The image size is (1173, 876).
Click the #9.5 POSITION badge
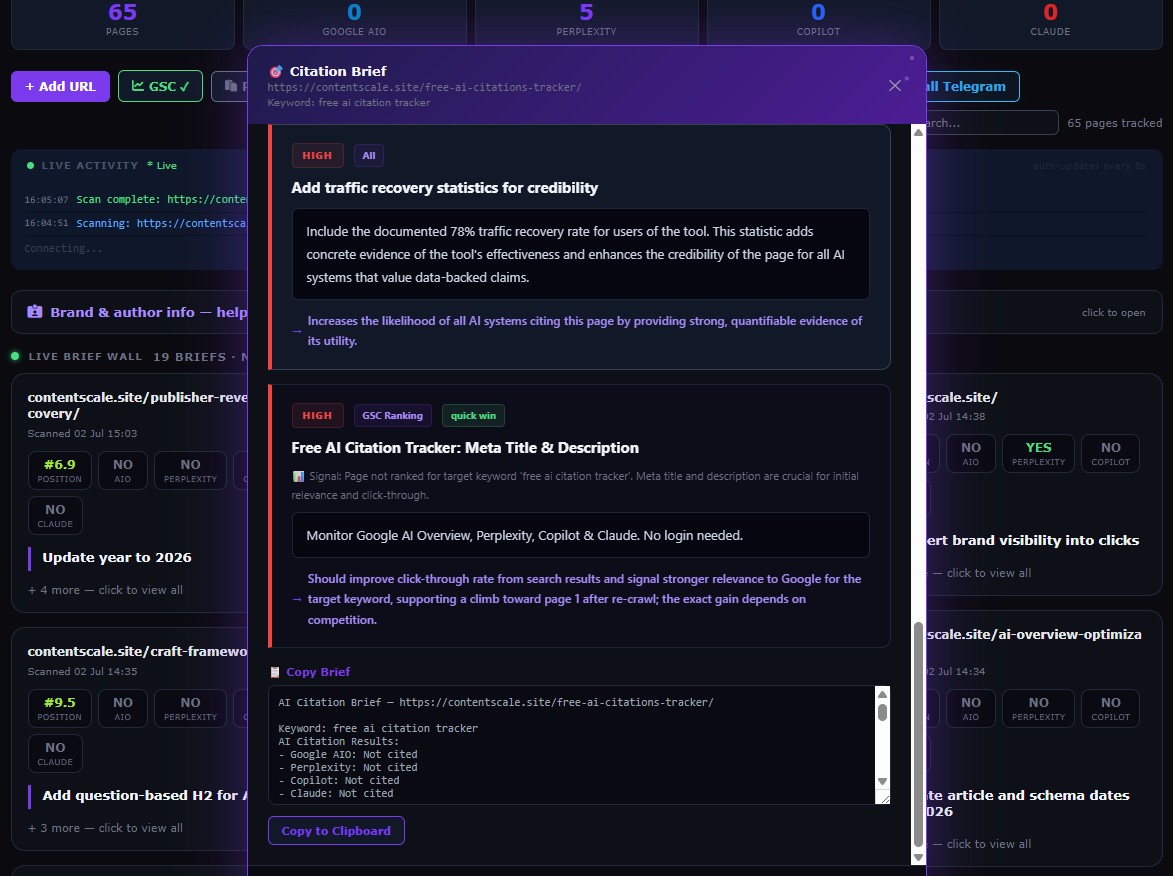tap(60, 708)
